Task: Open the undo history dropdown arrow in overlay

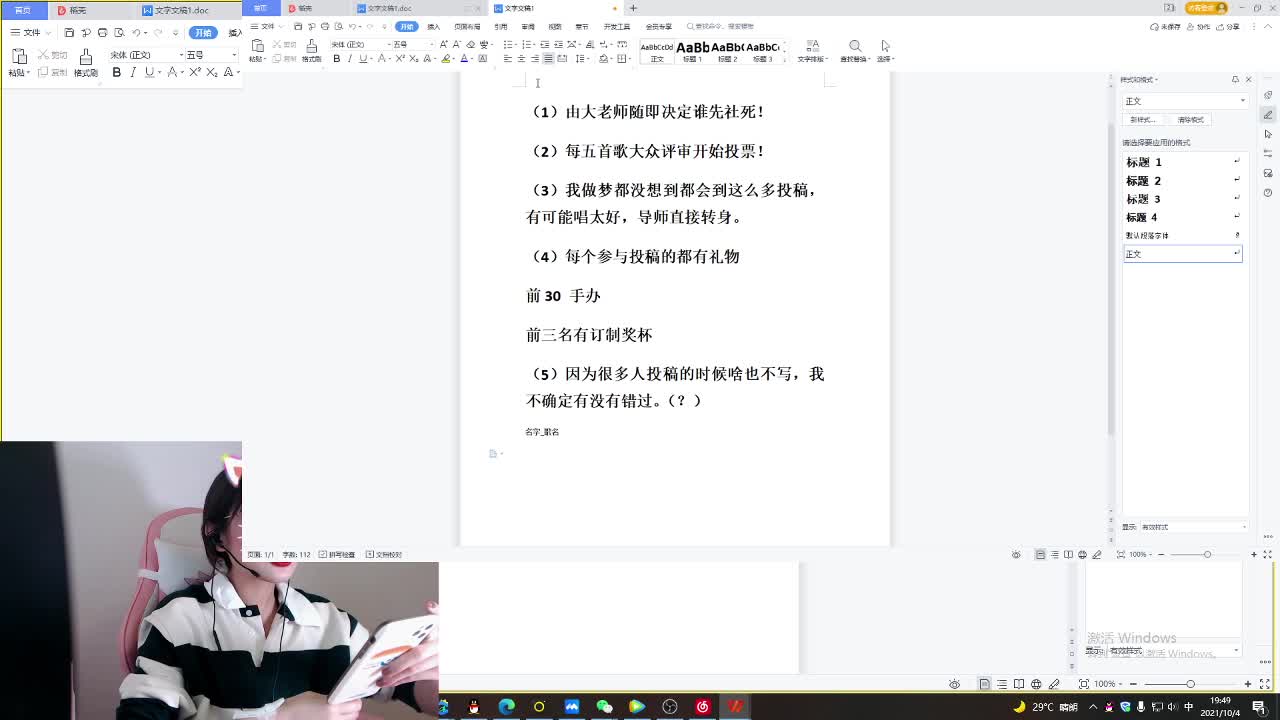Action: point(147,33)
